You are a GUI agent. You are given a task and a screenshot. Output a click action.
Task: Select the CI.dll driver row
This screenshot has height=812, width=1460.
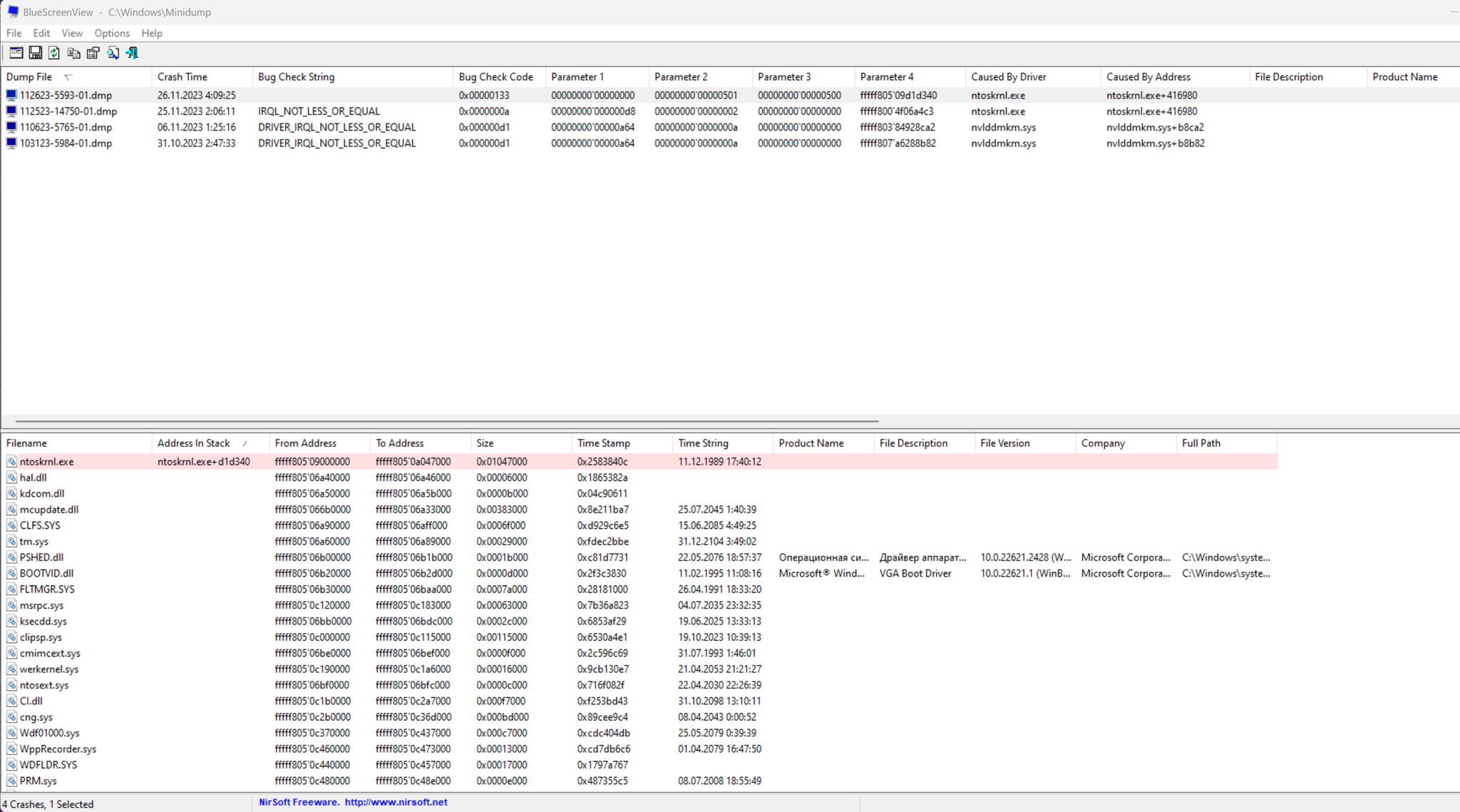pos(639,701)
